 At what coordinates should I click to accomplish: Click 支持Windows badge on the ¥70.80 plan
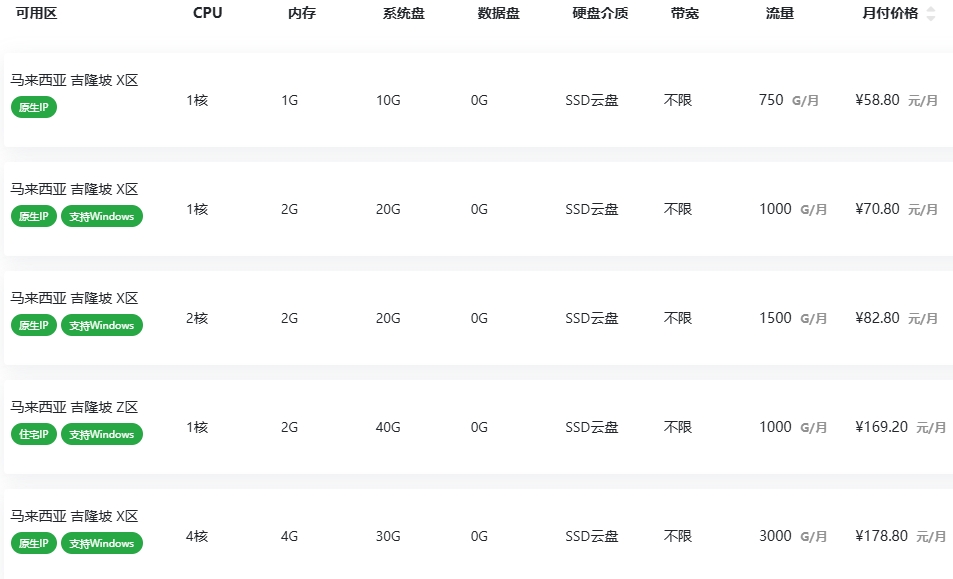101,216
